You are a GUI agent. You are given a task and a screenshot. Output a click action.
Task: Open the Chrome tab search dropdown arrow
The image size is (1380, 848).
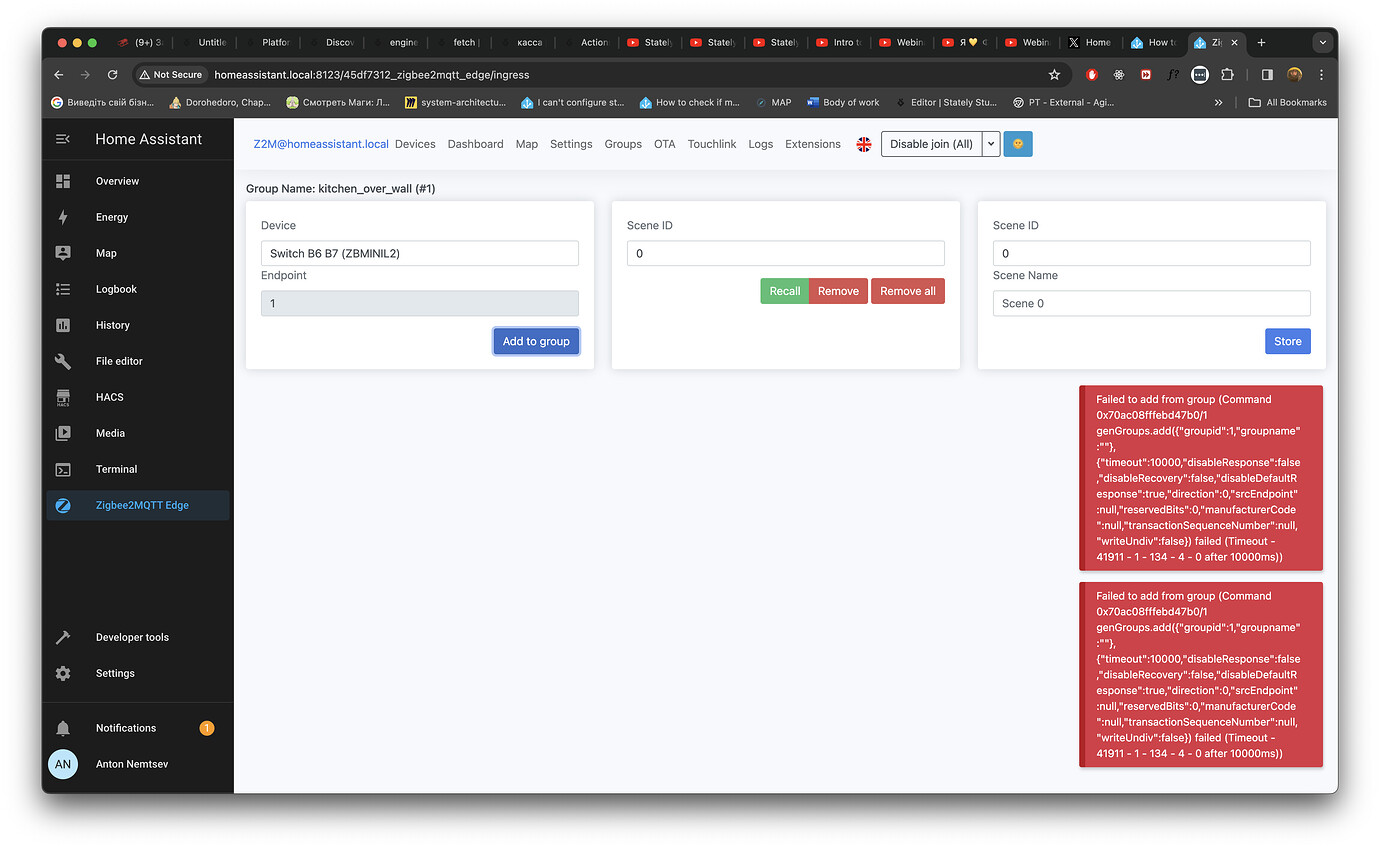(x=1323, y=42)
